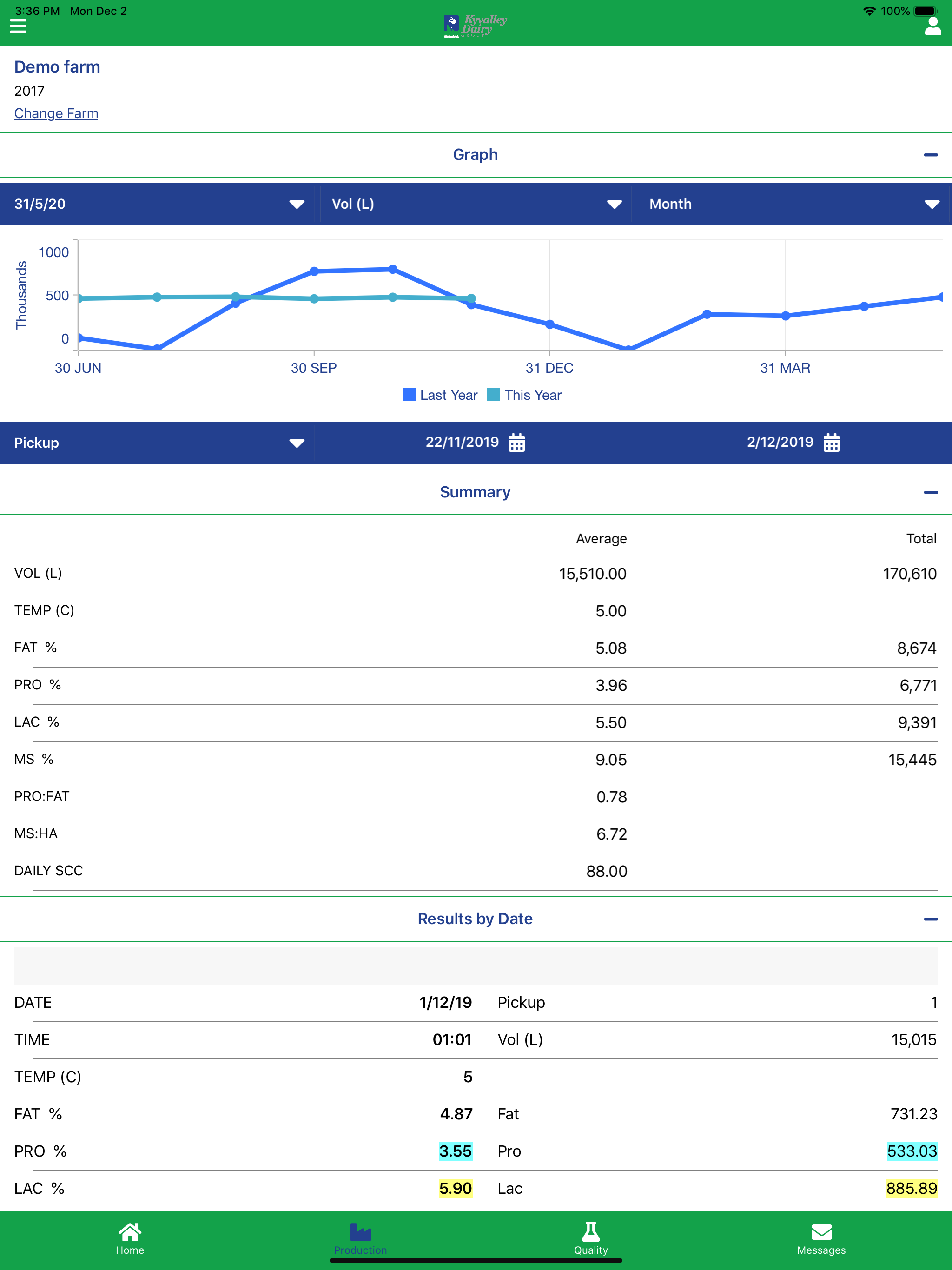Switch to Production tab

tap(361, 1238)
